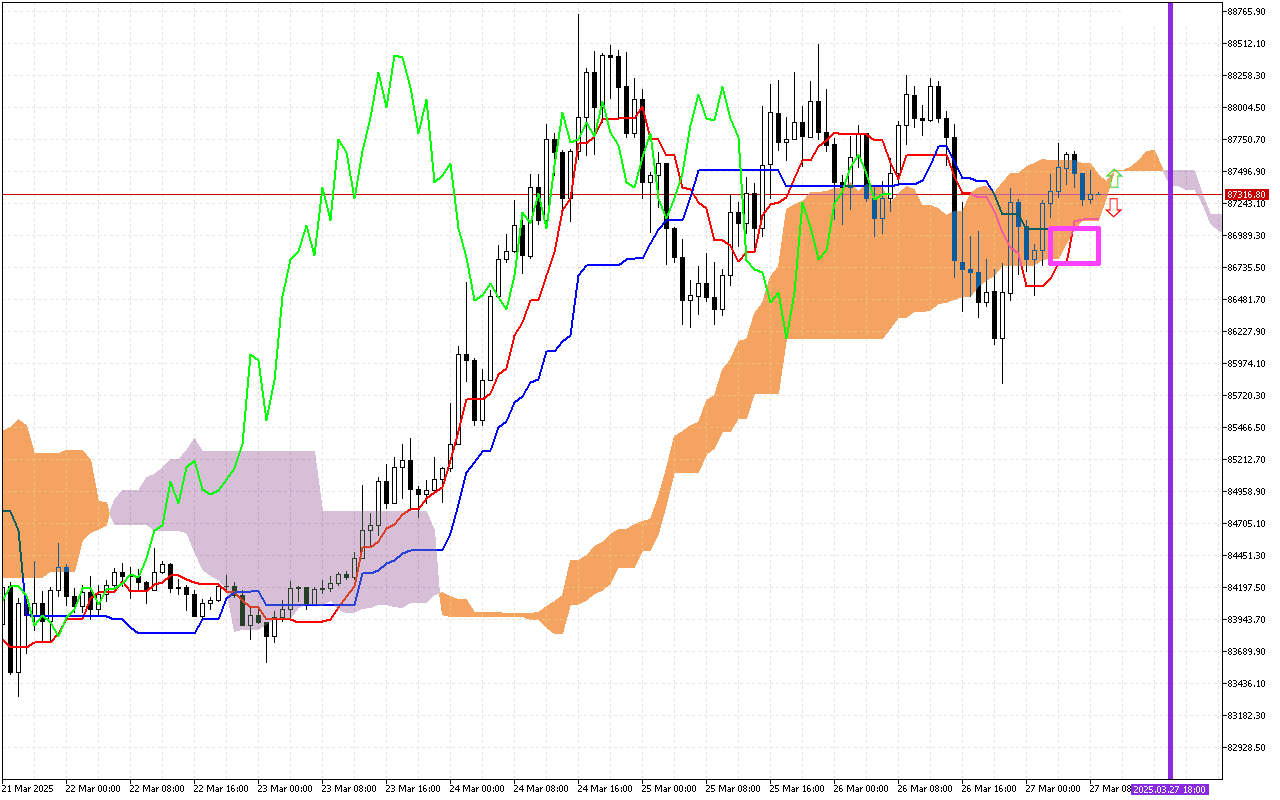The height and width of the screenshot is (800, 1280).
Task: Click time axis label 24 Mar 08:00
Action: 542,789
